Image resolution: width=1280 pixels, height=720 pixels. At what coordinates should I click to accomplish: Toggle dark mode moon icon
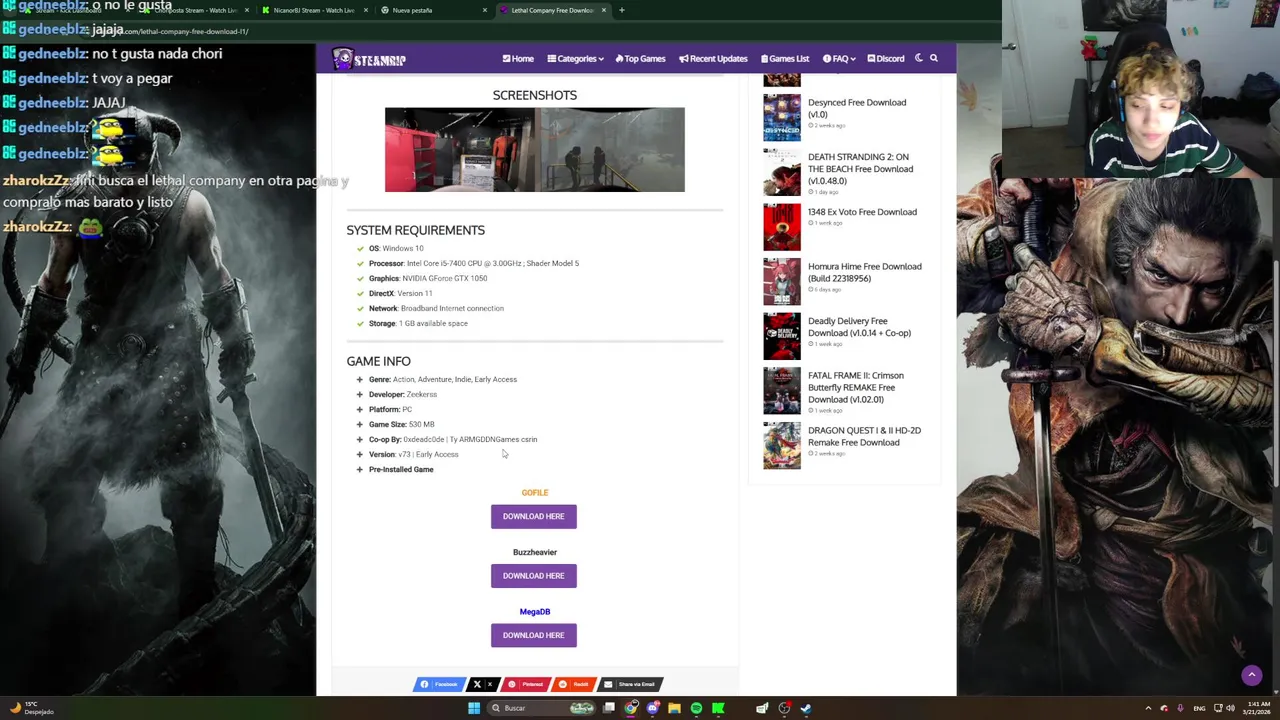[919, 58]
